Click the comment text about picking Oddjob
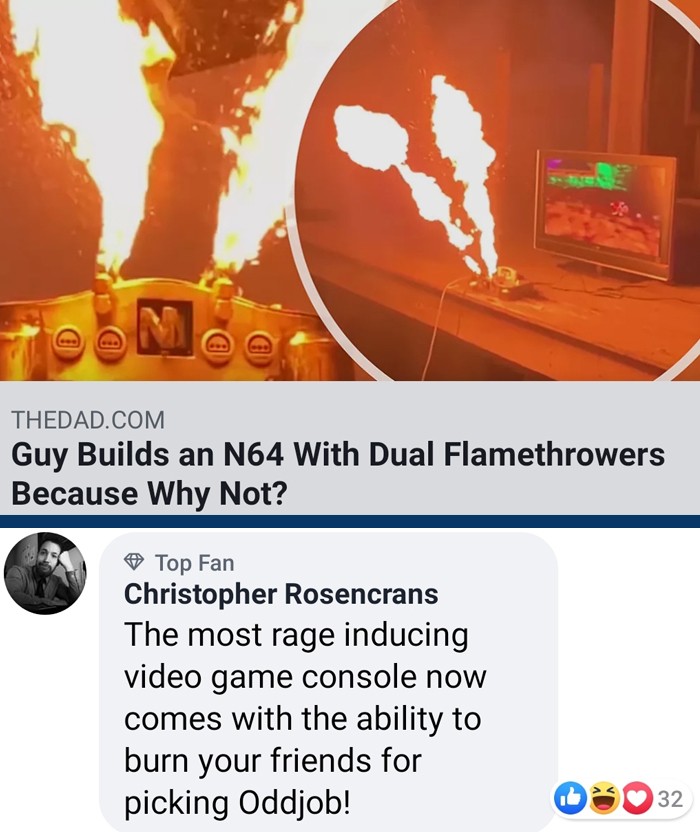Screen dimensions: 700x840 click(x=305, y=718)
